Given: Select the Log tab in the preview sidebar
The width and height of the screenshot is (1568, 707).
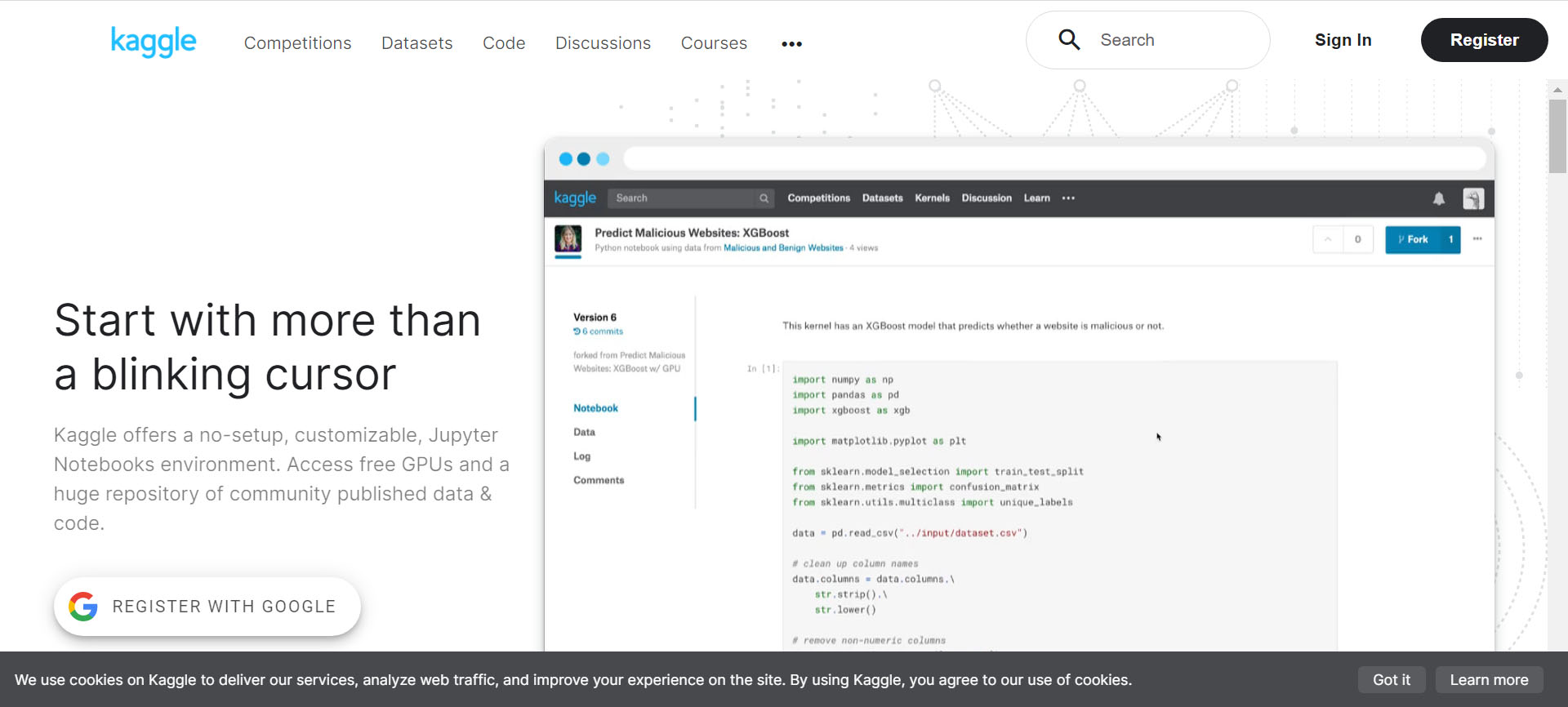Looking at the screenshot, I should point(581,456).
